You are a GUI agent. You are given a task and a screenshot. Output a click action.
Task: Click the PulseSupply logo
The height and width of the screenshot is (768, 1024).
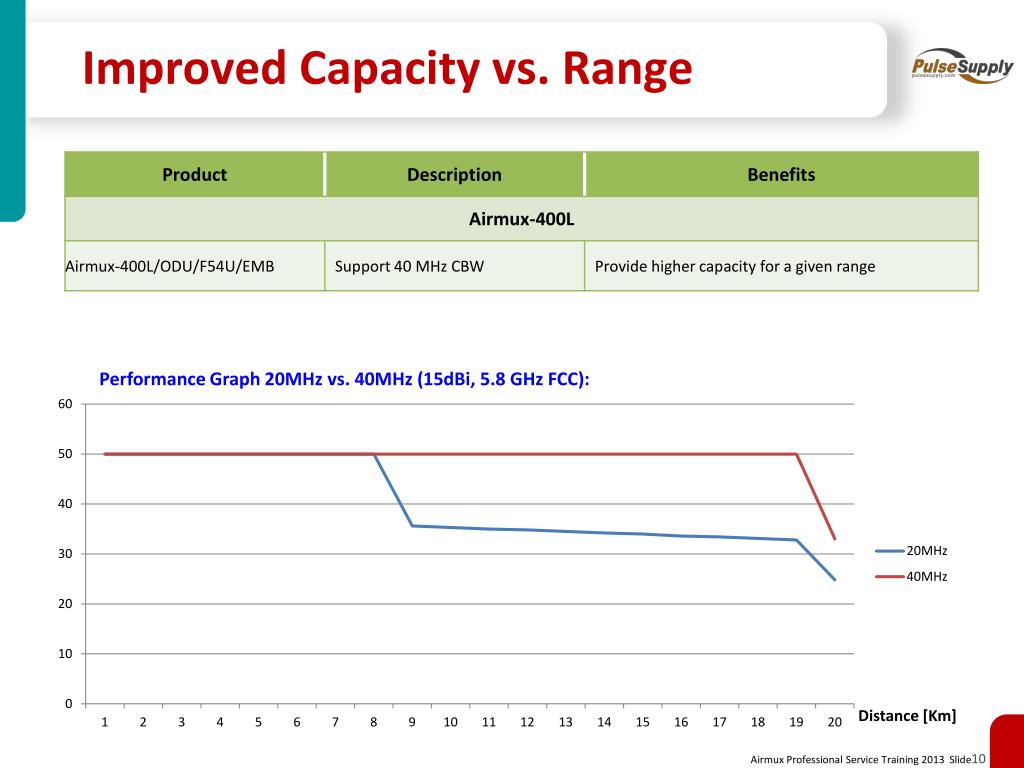click(963, 65)
